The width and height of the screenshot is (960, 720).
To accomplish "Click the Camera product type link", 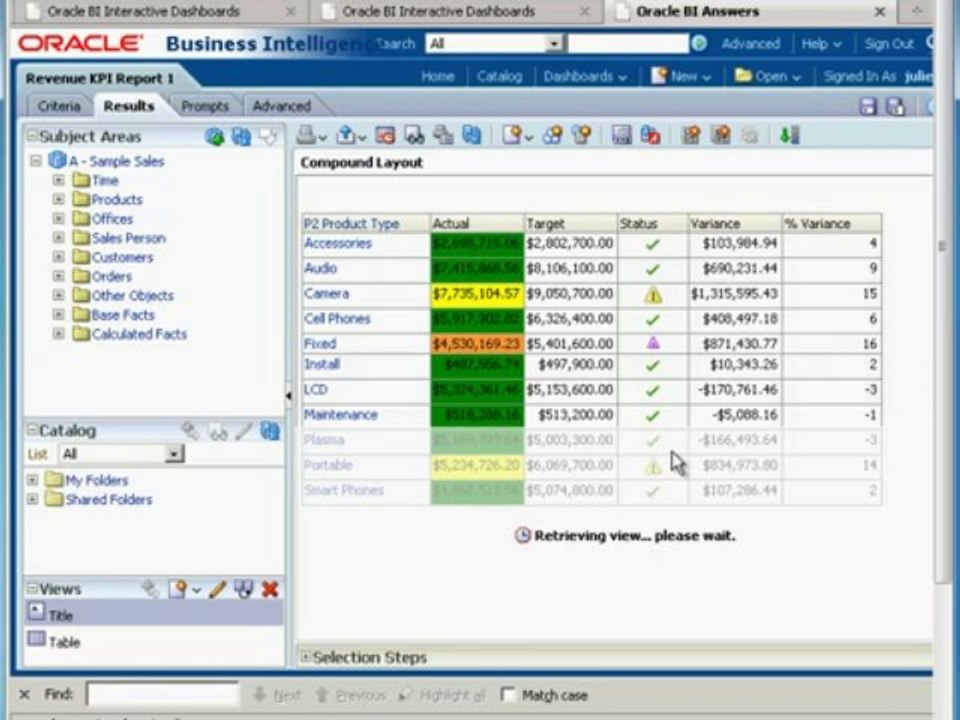I will 326,293.
